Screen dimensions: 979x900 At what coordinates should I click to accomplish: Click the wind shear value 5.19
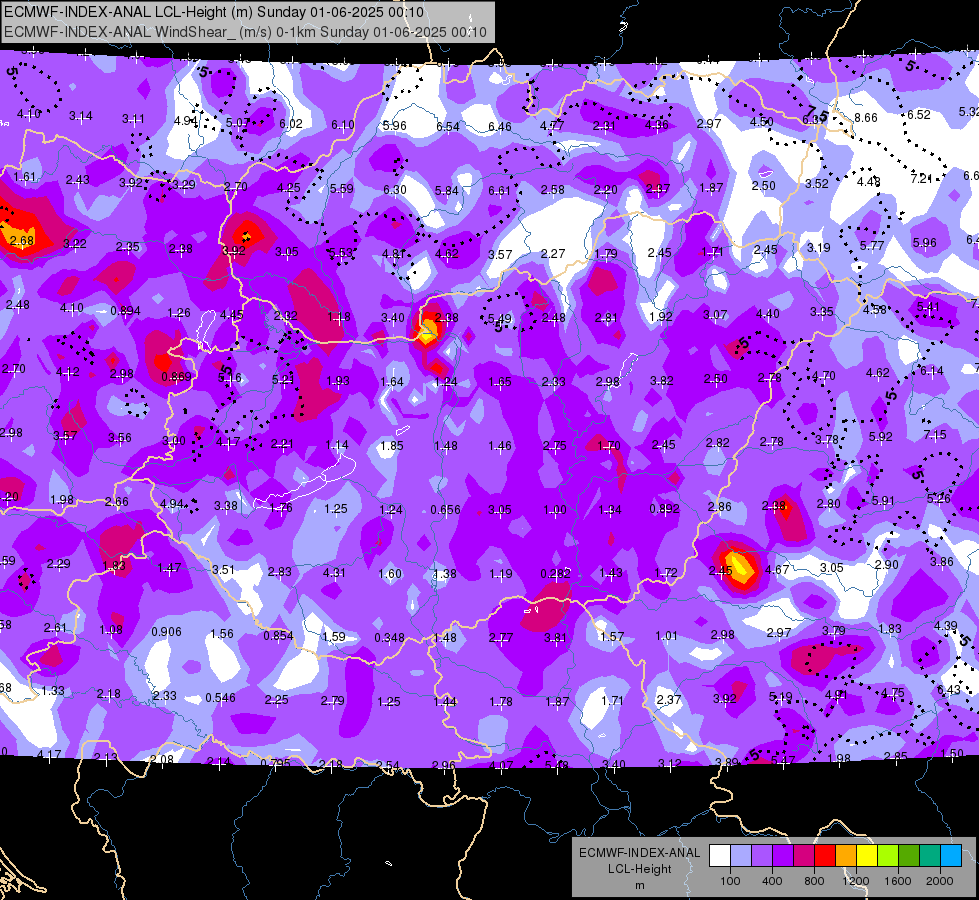780,696
